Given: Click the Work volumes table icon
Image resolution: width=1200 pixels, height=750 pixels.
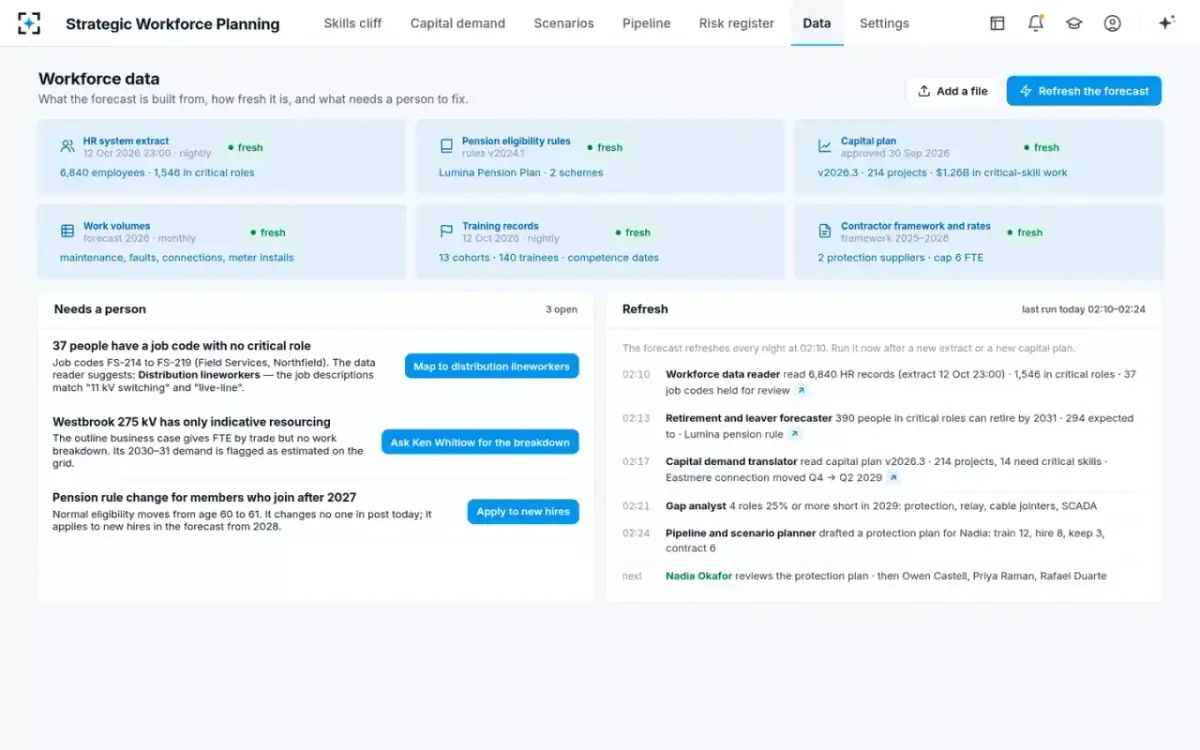Looking at the screenshot, I should 67,231.
